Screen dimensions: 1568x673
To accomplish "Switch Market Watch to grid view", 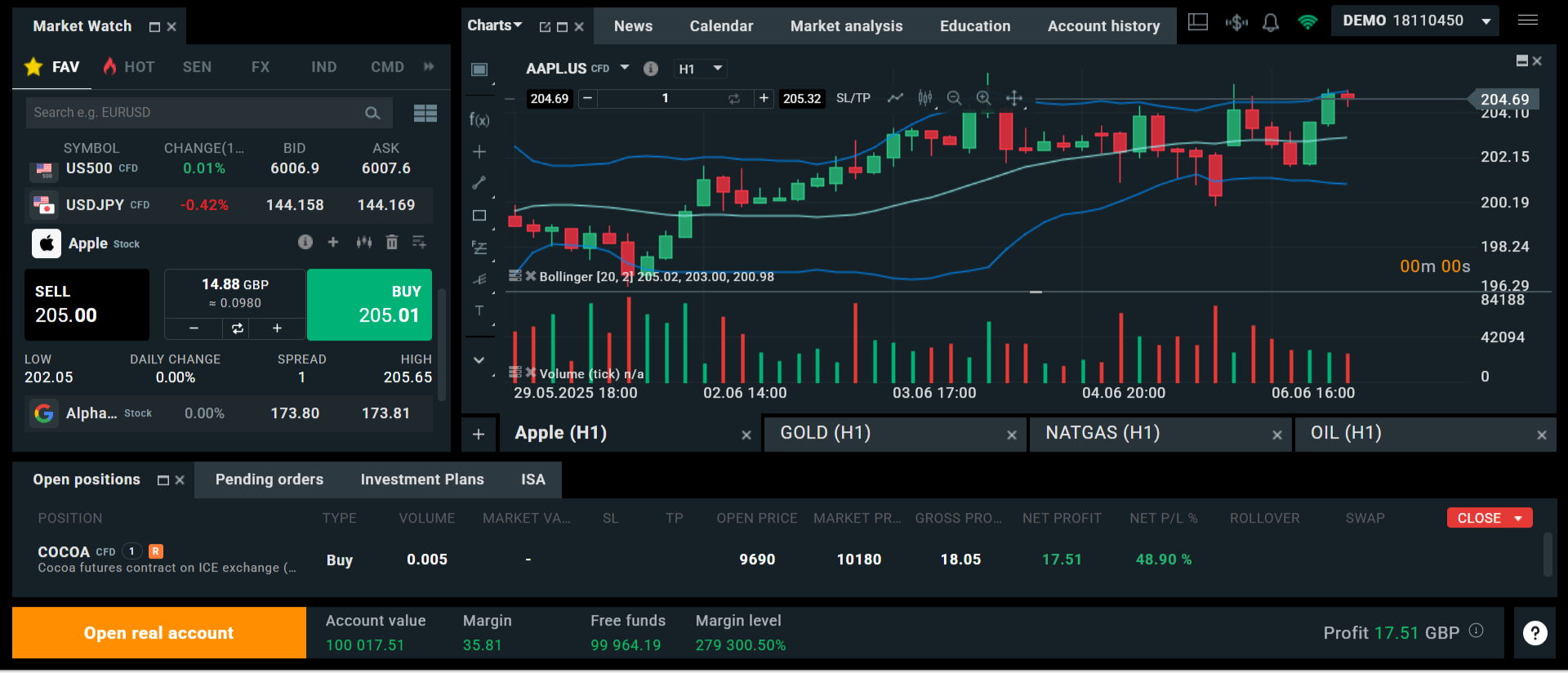I will (425, 113).
